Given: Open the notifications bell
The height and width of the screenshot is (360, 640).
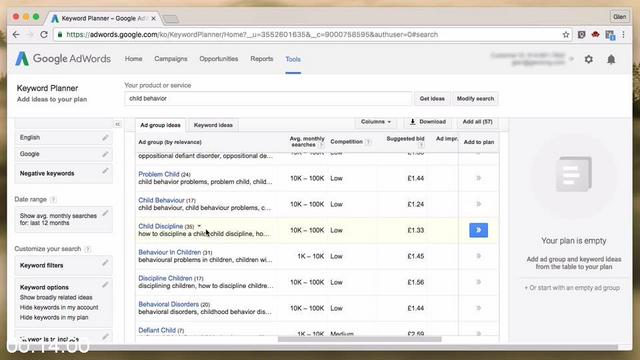Looking at the screenshot, I should 611,60.
